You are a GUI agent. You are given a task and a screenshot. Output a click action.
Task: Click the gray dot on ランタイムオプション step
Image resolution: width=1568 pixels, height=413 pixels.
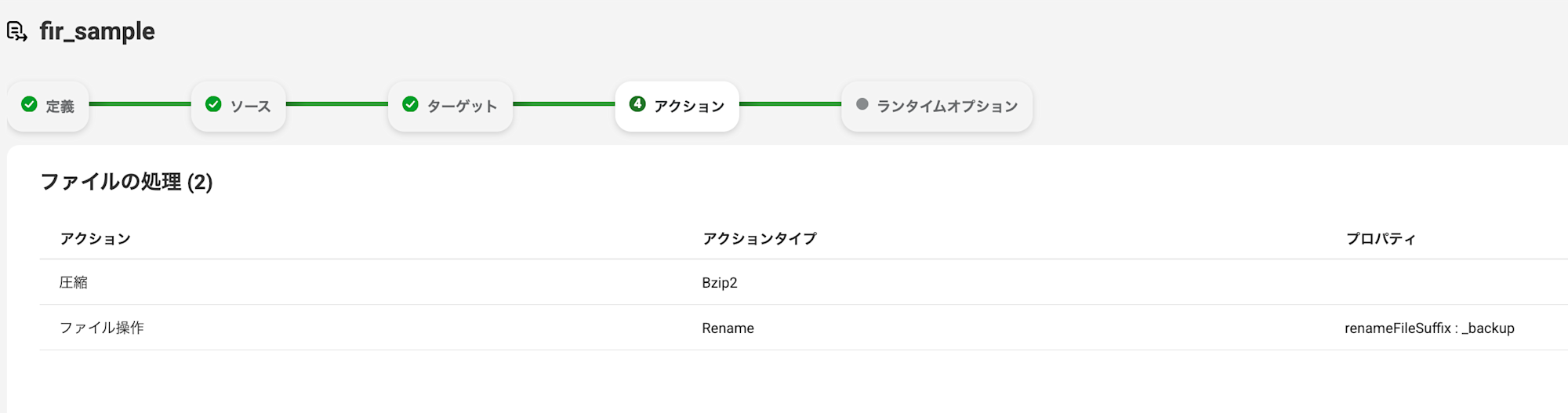(862, 104)
